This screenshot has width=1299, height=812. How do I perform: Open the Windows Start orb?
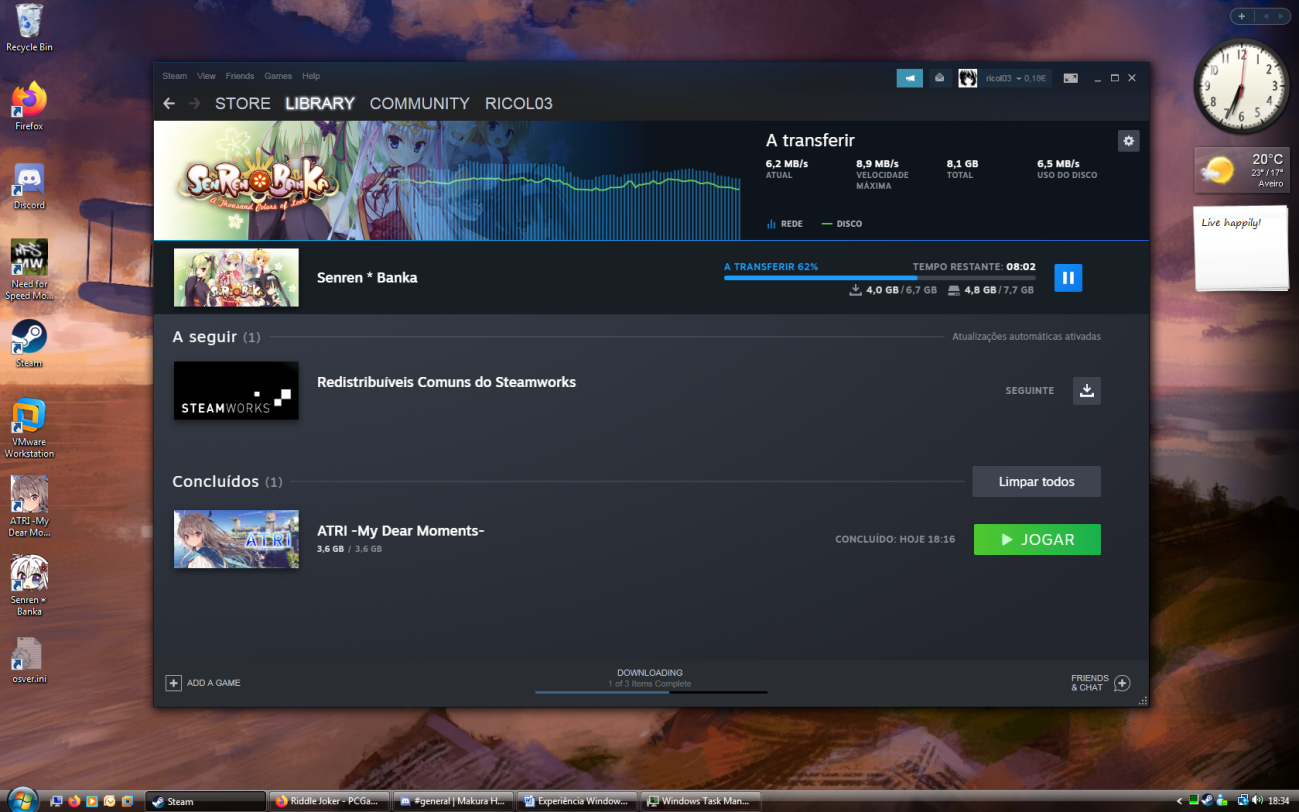click(x=21, y=799)
